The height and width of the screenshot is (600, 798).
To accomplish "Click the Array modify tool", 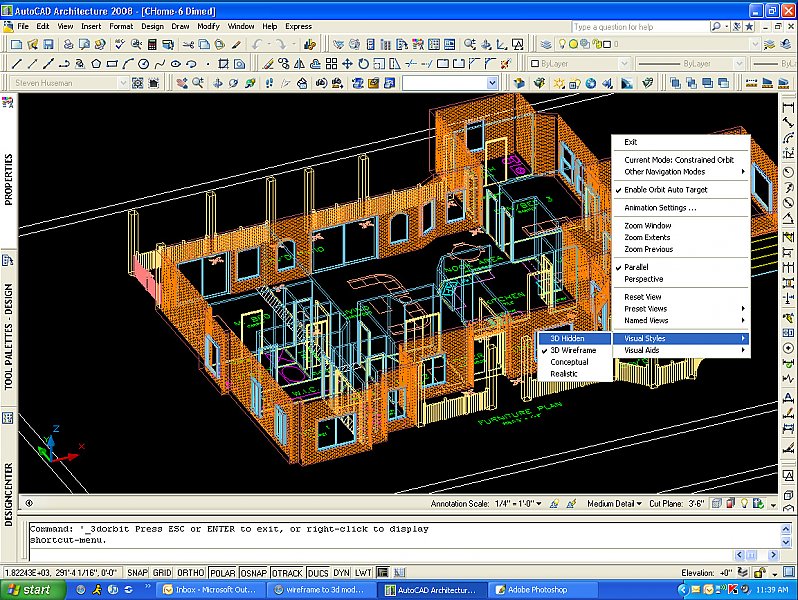I will click(x=331, y=64).
